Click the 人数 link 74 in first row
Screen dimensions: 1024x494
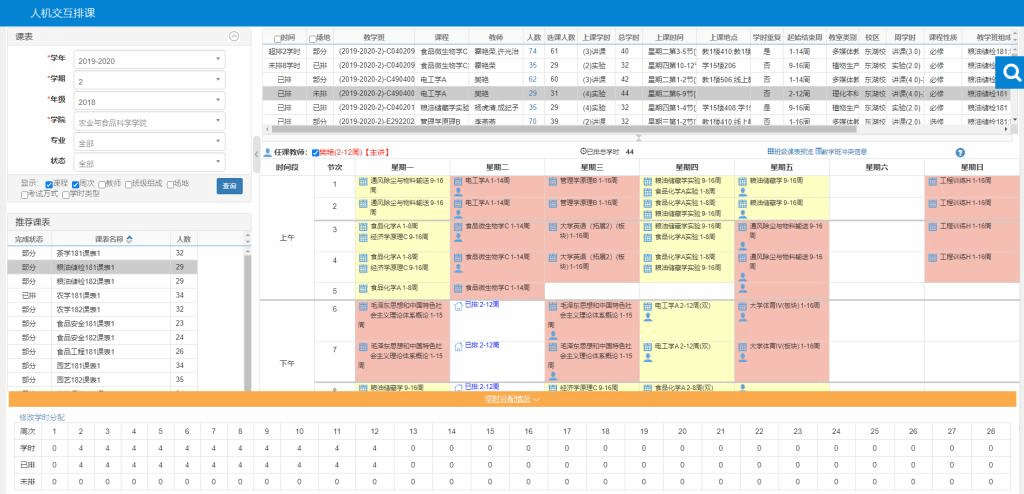point(533,51)
